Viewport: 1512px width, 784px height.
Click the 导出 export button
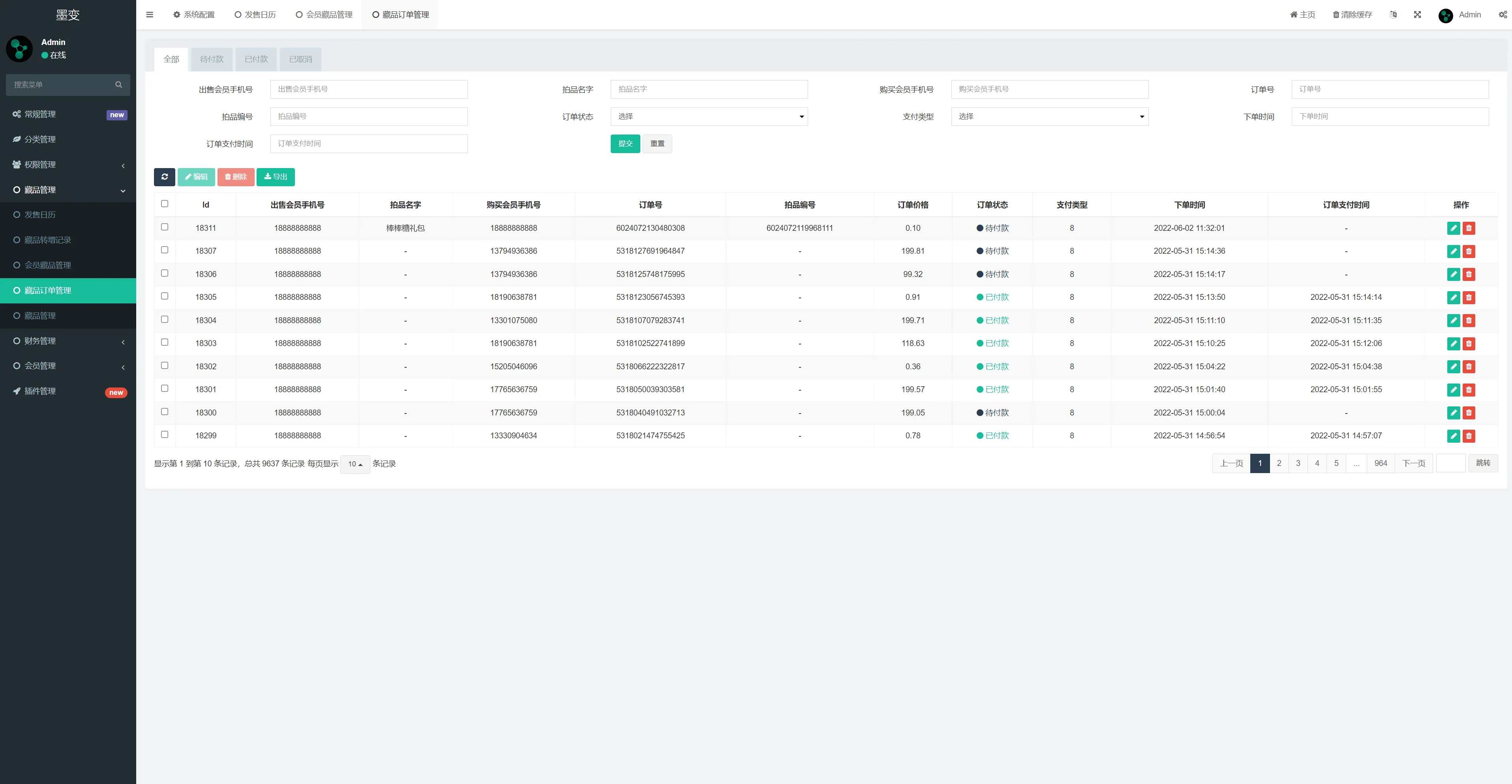coord(275,177)
